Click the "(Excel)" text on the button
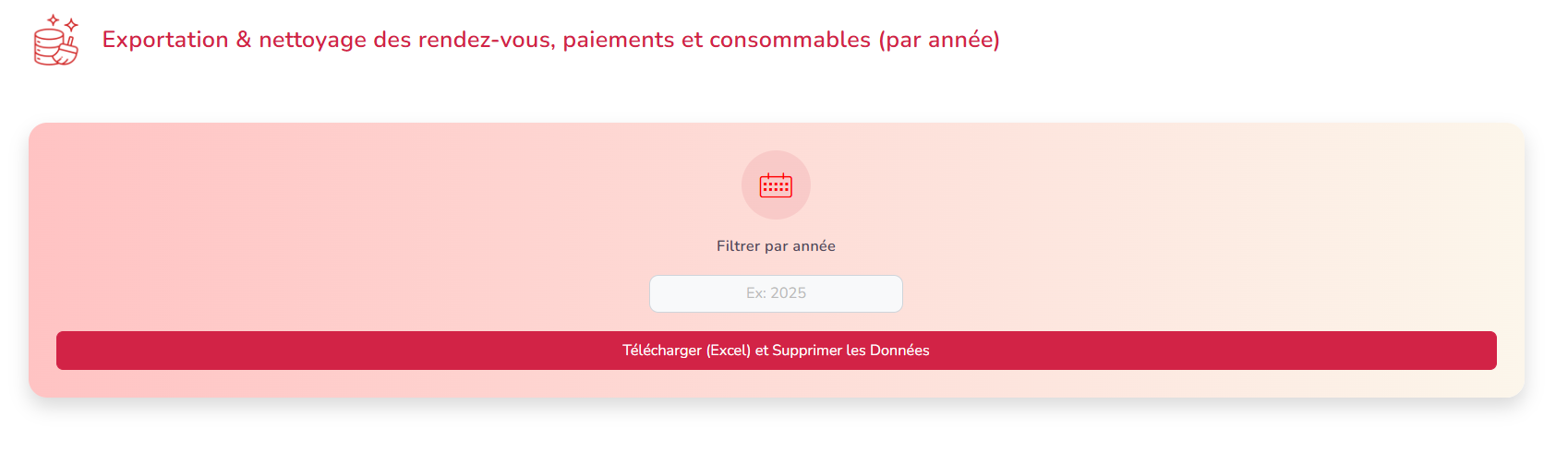1568x464 pixels. [729, 351]
